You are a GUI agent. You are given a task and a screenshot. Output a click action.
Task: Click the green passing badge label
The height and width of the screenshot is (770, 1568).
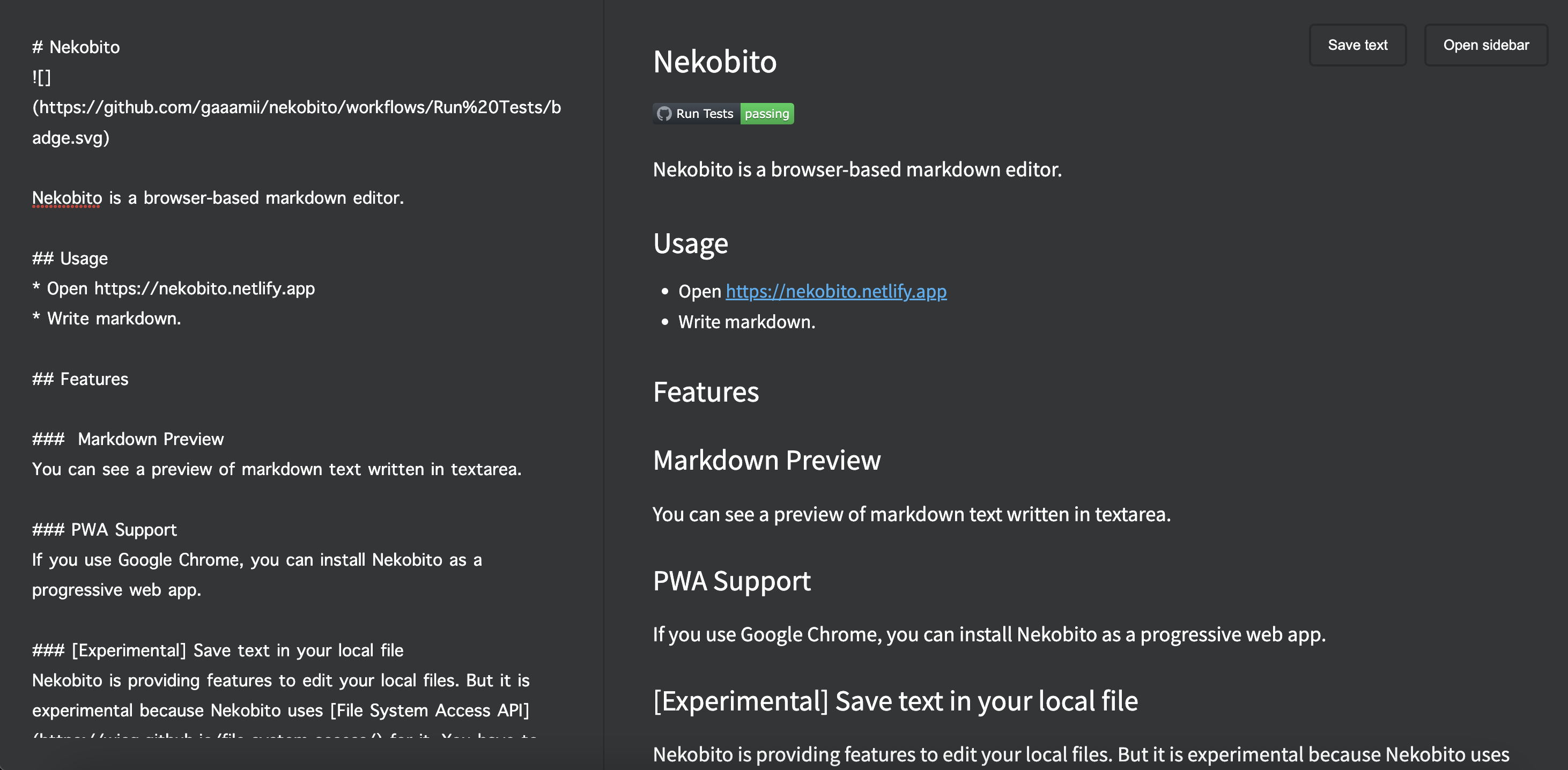pos(766,114)
